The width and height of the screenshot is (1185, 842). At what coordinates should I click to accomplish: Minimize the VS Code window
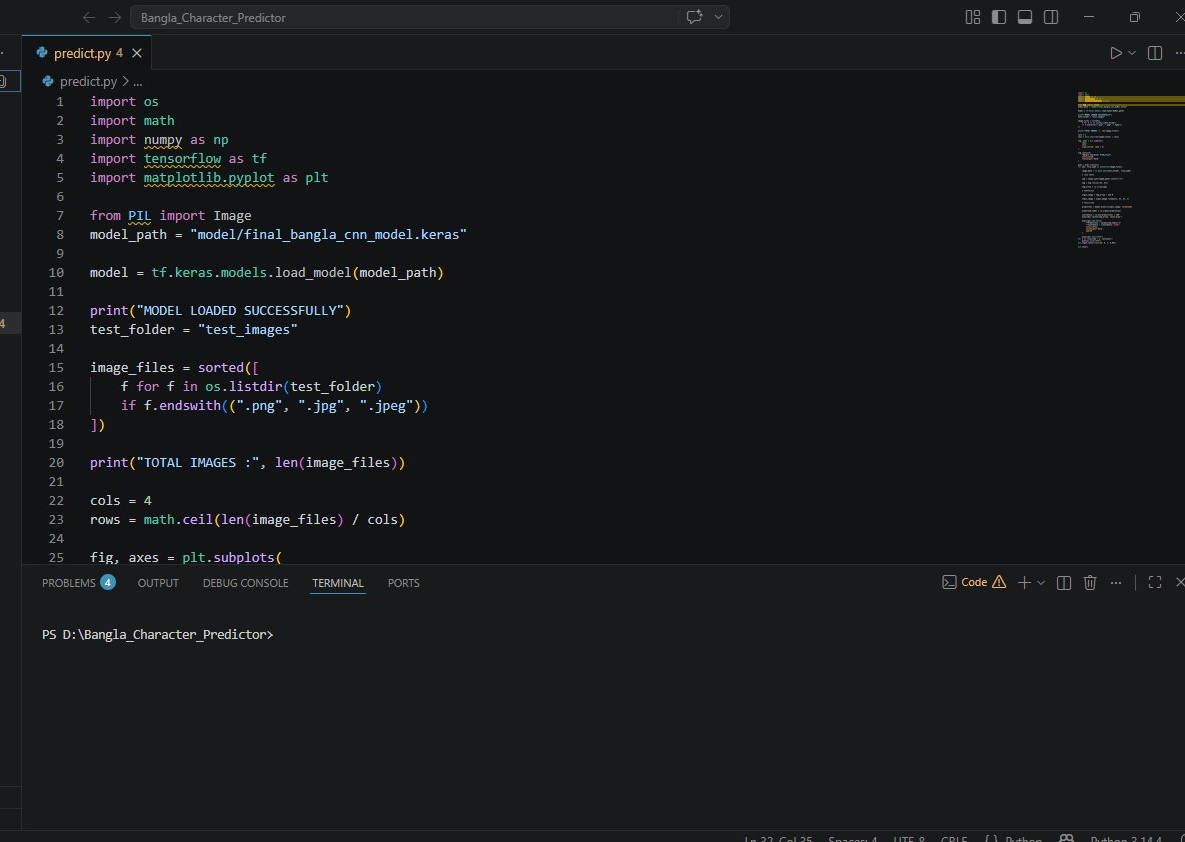[x=1089, y=17]
